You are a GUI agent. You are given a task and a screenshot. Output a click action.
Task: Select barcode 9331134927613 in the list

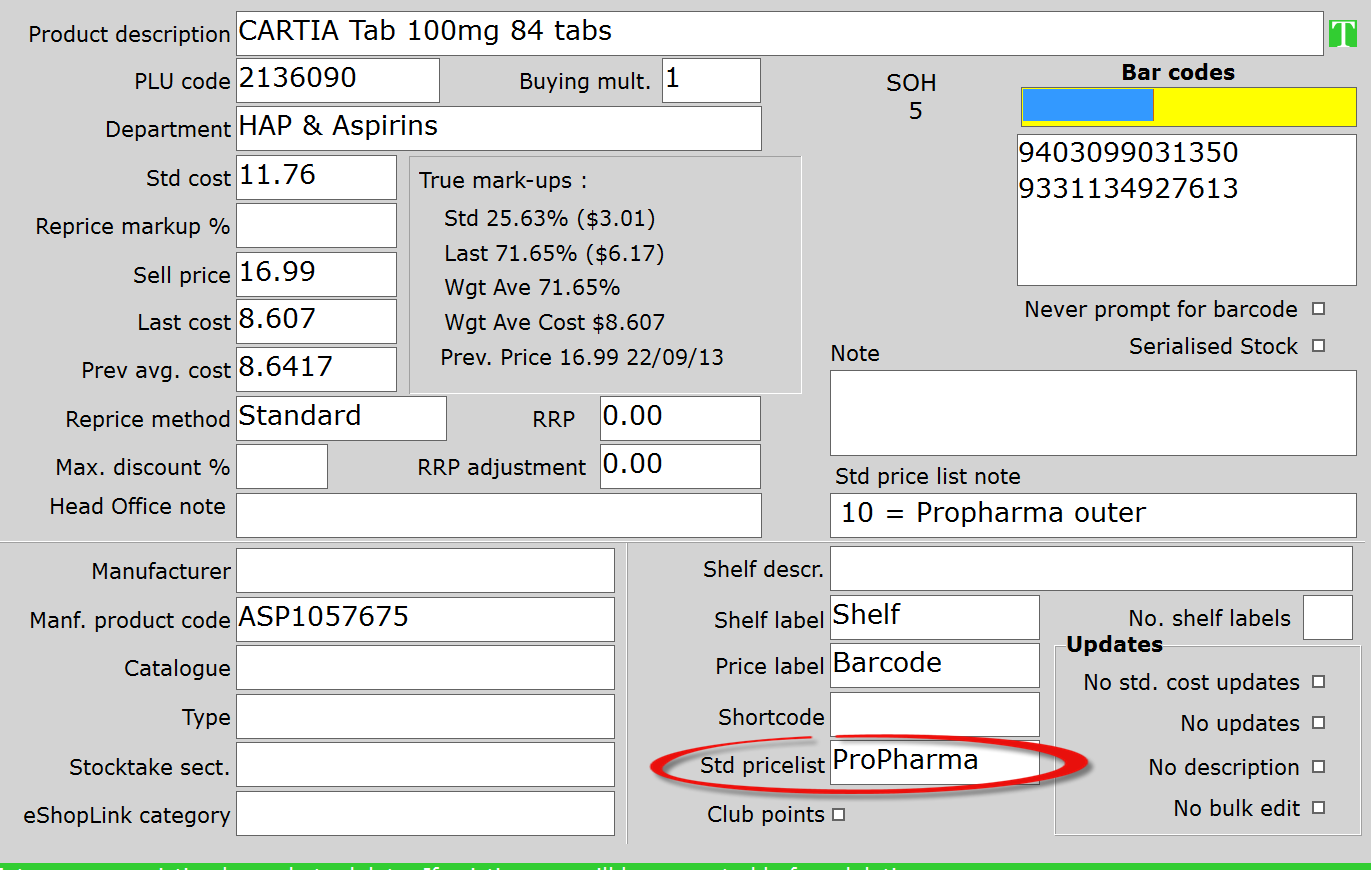1128,188
